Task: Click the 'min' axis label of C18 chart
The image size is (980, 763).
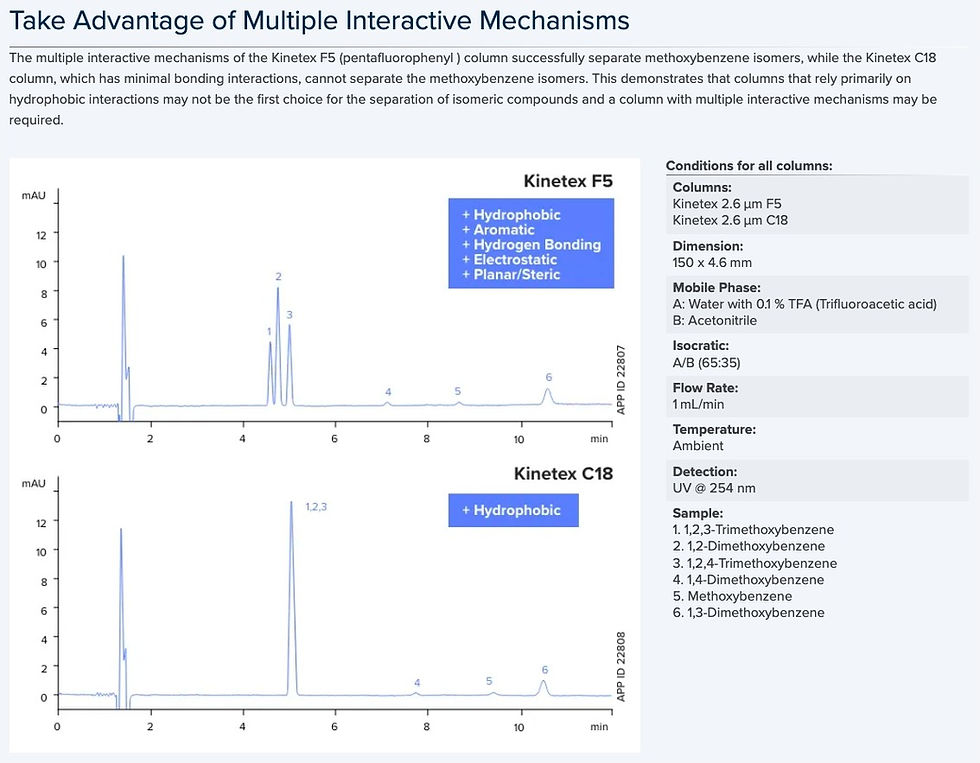Action: pos(599,727)
